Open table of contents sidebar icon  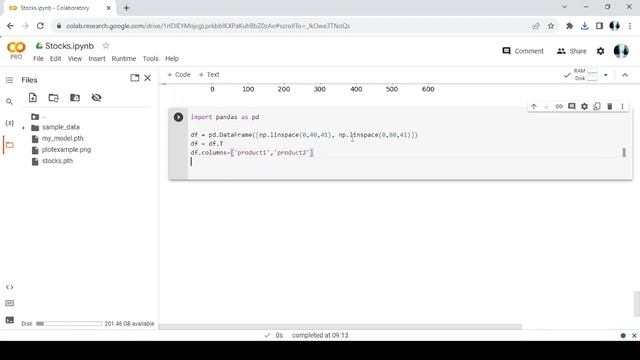click(x=9, y=80)
